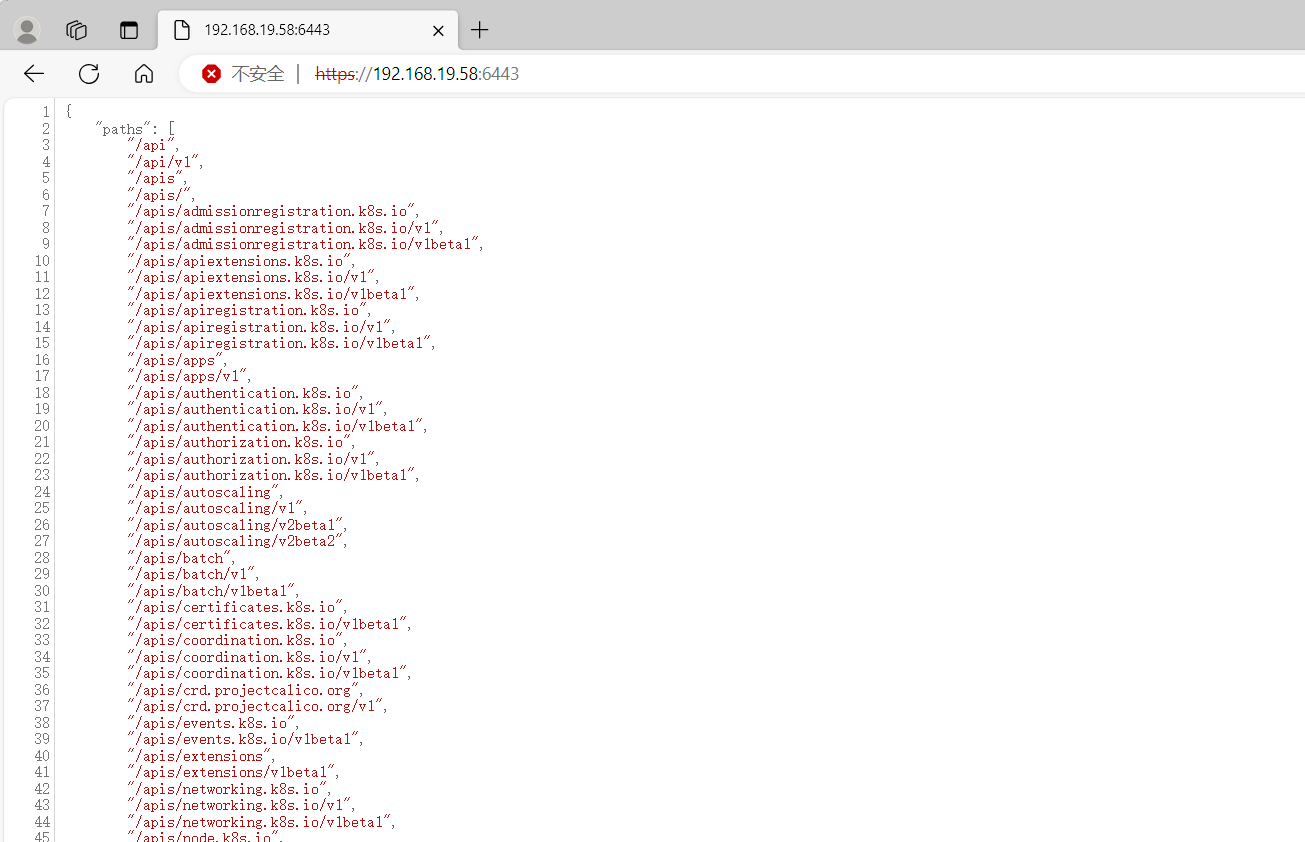The width and height of the screenshot is (1305, 842).
Task: Click "/apis/crd.projectcalico.org" on line 36
Action: coord(243,690)
